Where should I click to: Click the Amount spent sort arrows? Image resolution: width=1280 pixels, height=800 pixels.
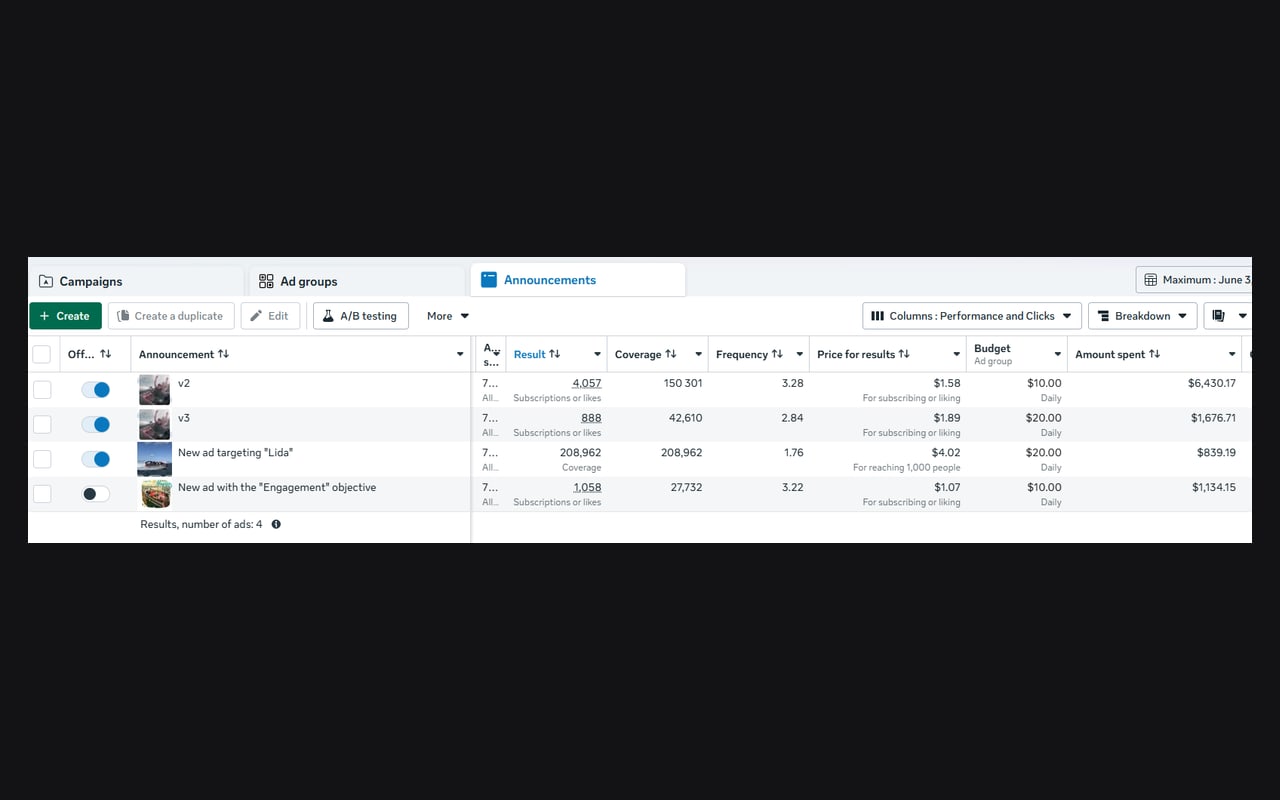click(1154, 354)
